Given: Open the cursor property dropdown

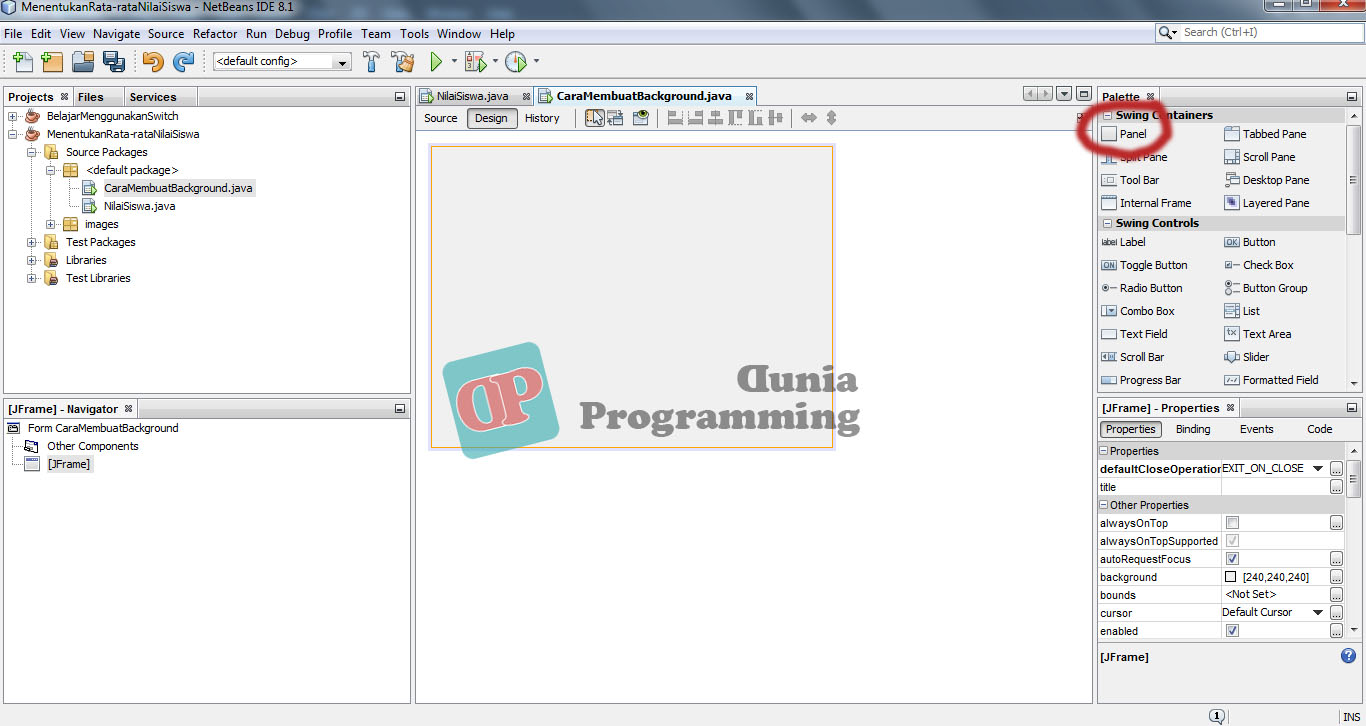Looking at the screenshot, I should [1317, 612].
